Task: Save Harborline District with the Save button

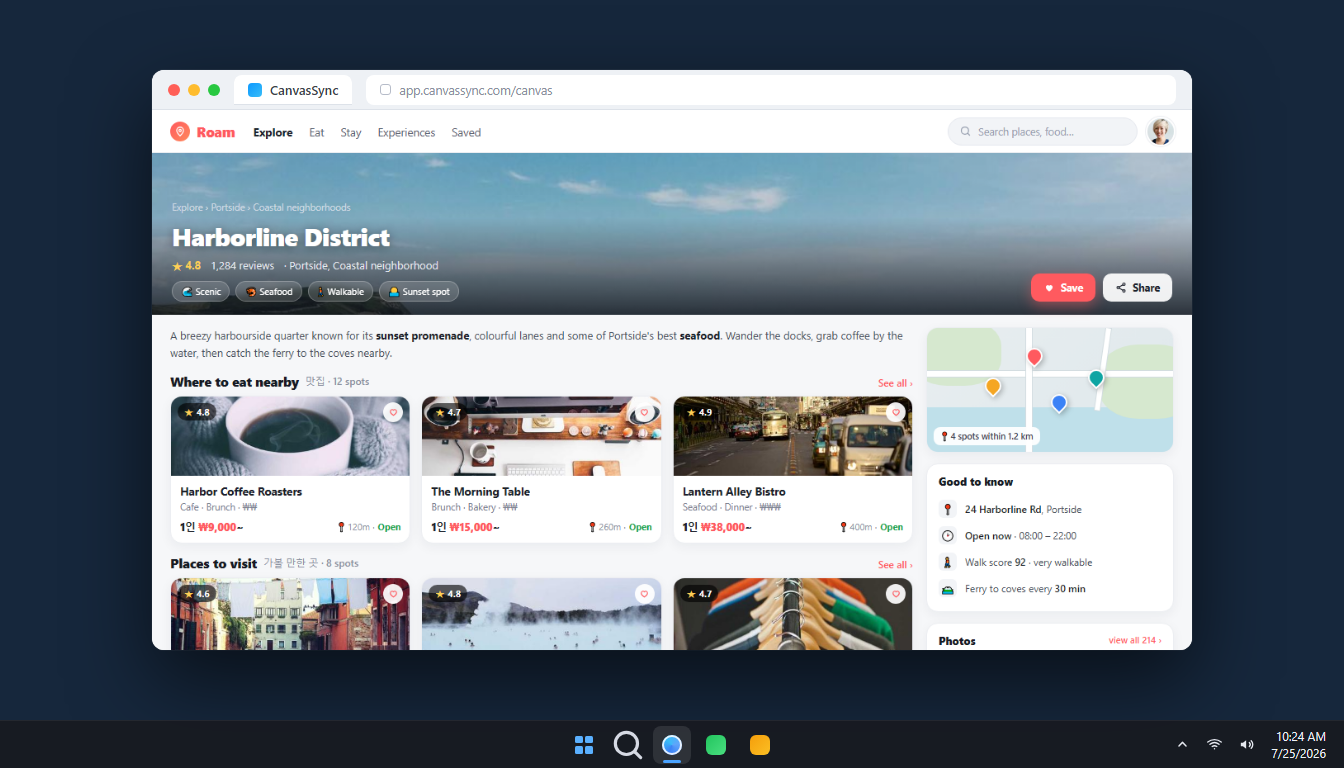Action: pyautogui.click(x=1063, y=288)
